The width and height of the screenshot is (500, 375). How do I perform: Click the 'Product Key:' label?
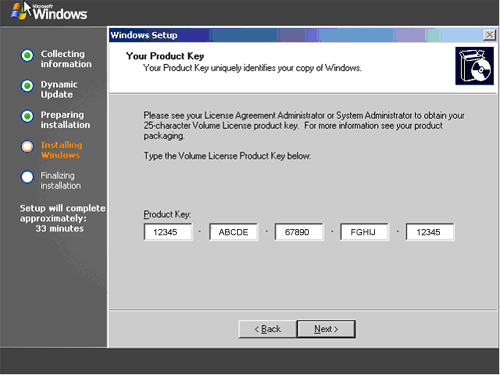(x=167, y=214)
